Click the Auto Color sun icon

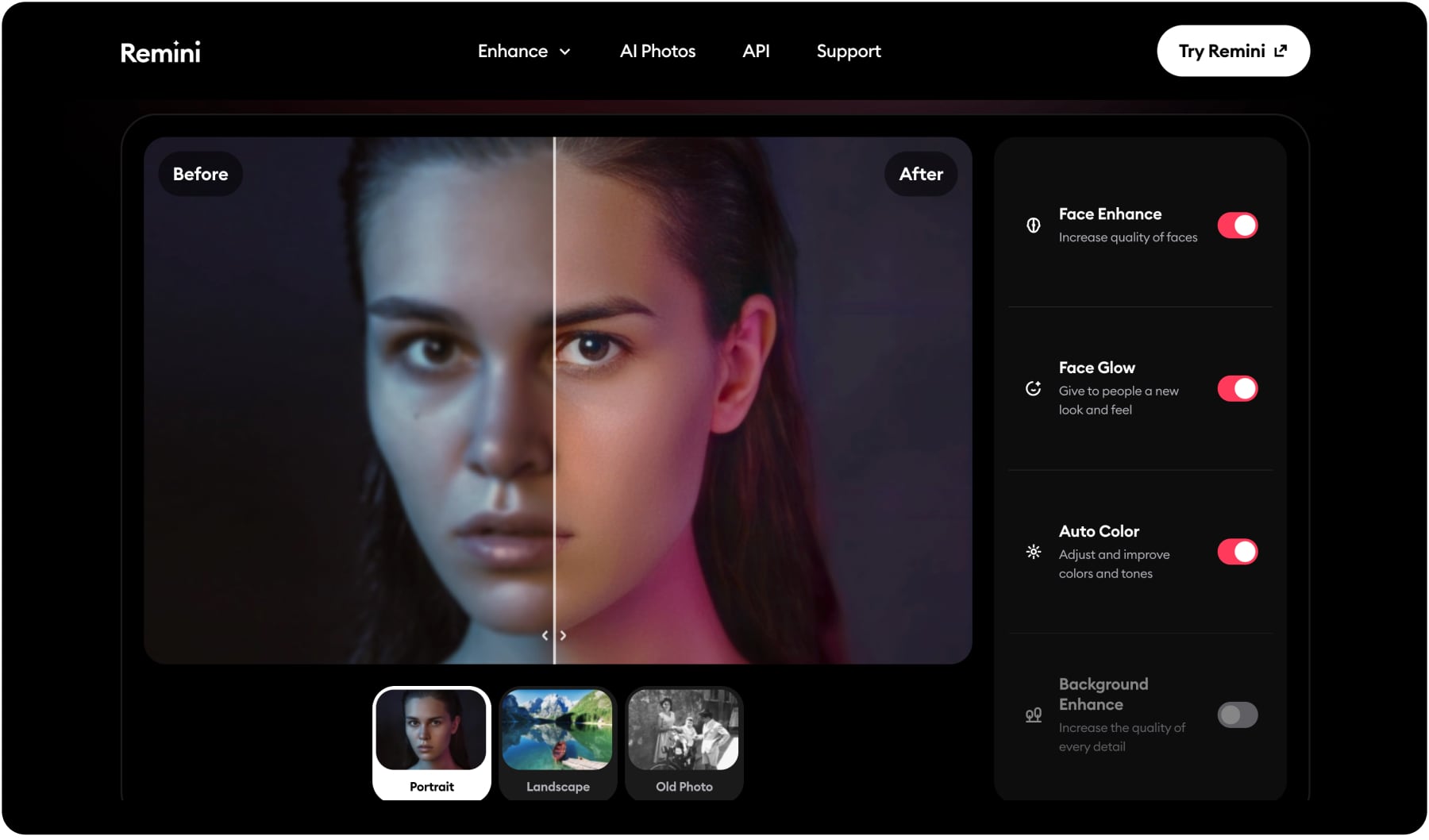[1033, 552]
